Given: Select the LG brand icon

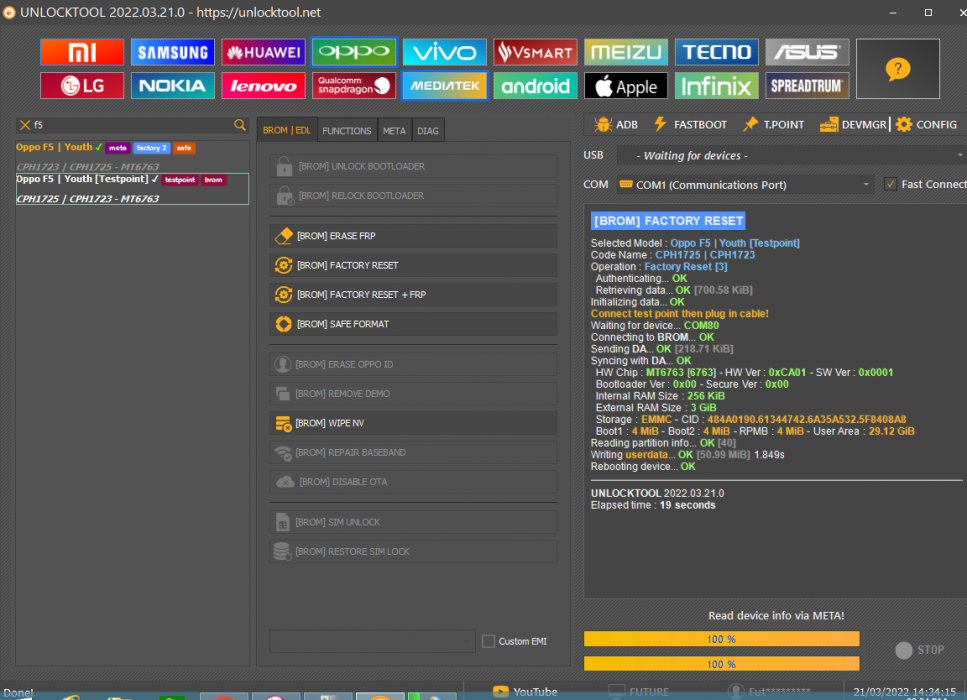Looking at the screenshot, I should 82,86.
